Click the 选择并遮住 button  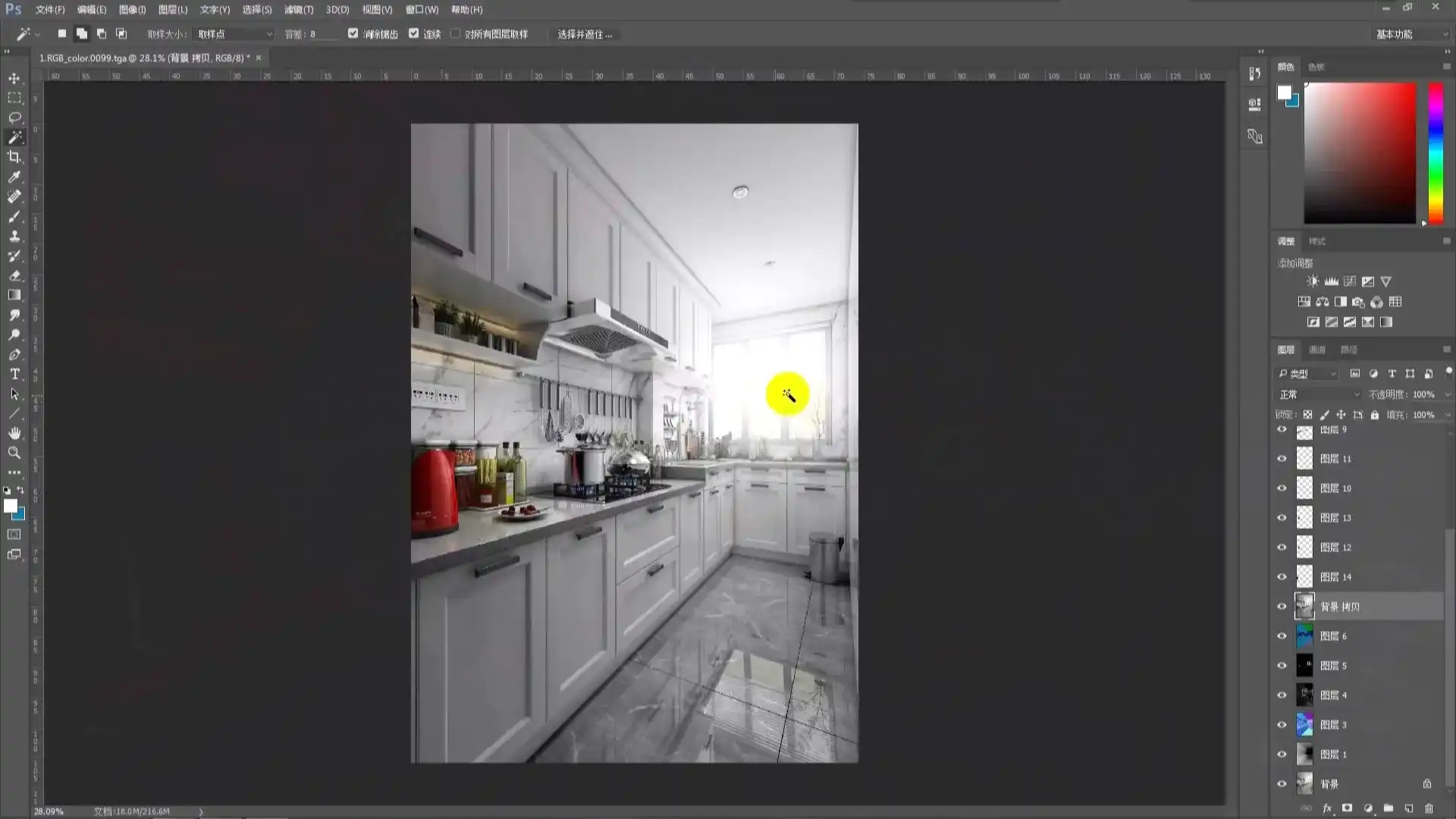tap(585, 33)
